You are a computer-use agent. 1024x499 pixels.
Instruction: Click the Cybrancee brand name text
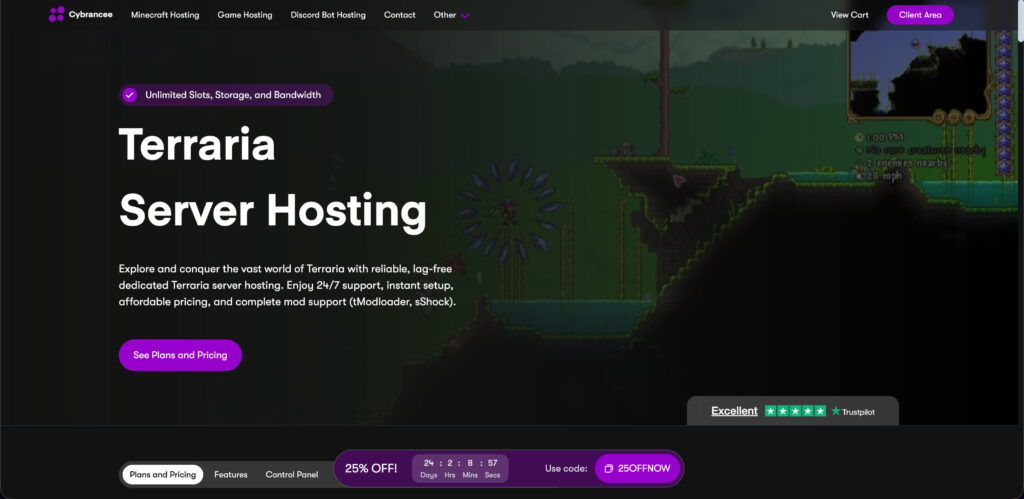point(90,15)
